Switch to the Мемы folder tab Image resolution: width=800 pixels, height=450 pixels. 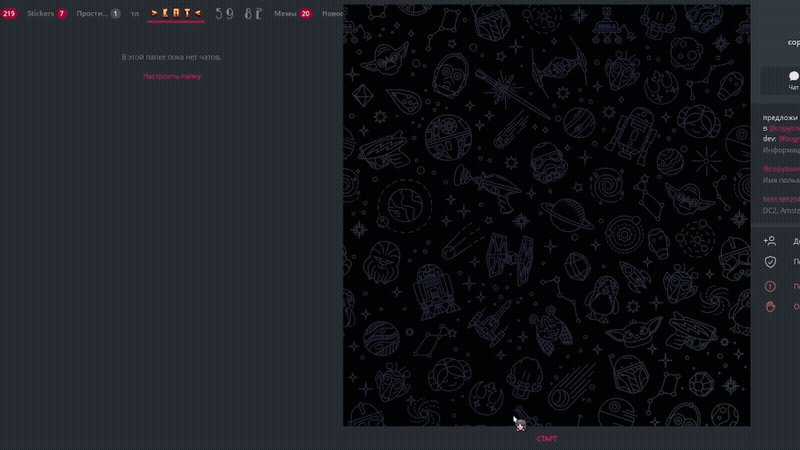(x=292, y=14)
